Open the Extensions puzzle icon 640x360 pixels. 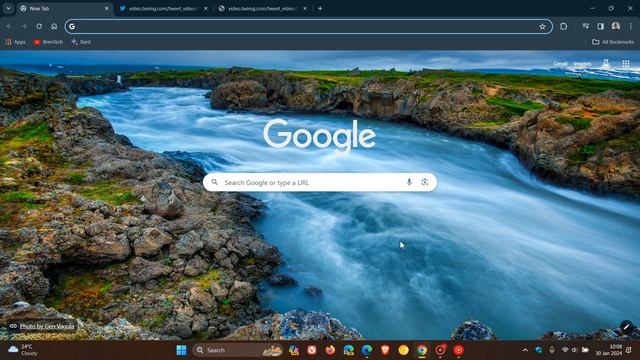point(564,27)
